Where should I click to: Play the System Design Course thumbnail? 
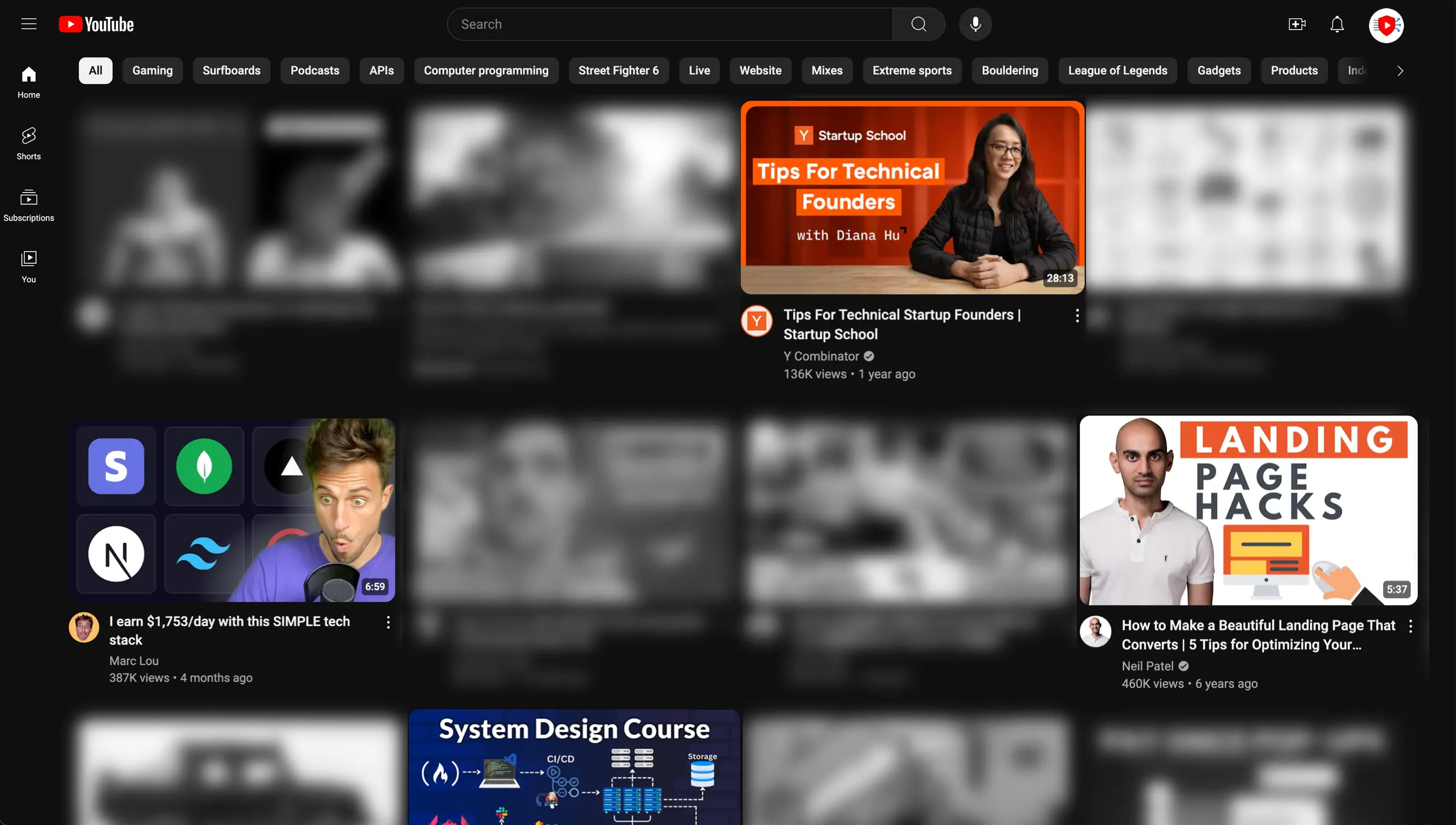click(574, 767)
